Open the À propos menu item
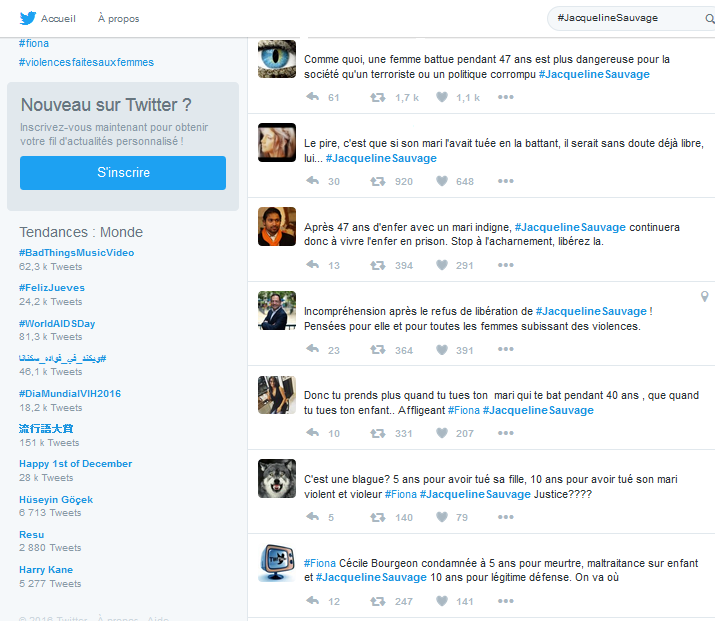 [118, 19]
